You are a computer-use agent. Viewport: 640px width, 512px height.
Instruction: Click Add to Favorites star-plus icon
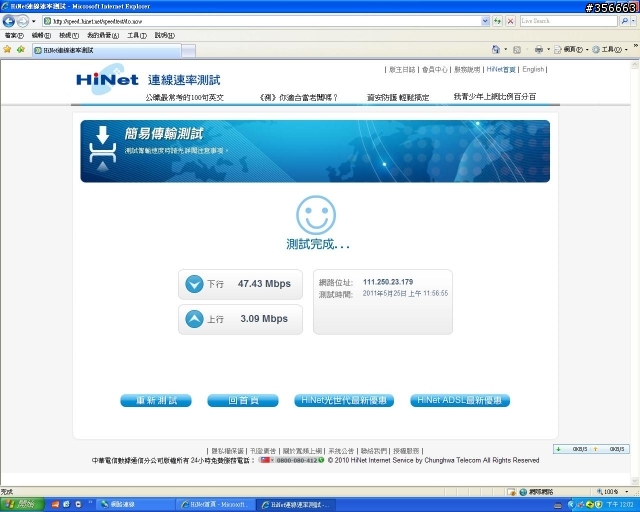click(x=21, y=49)
